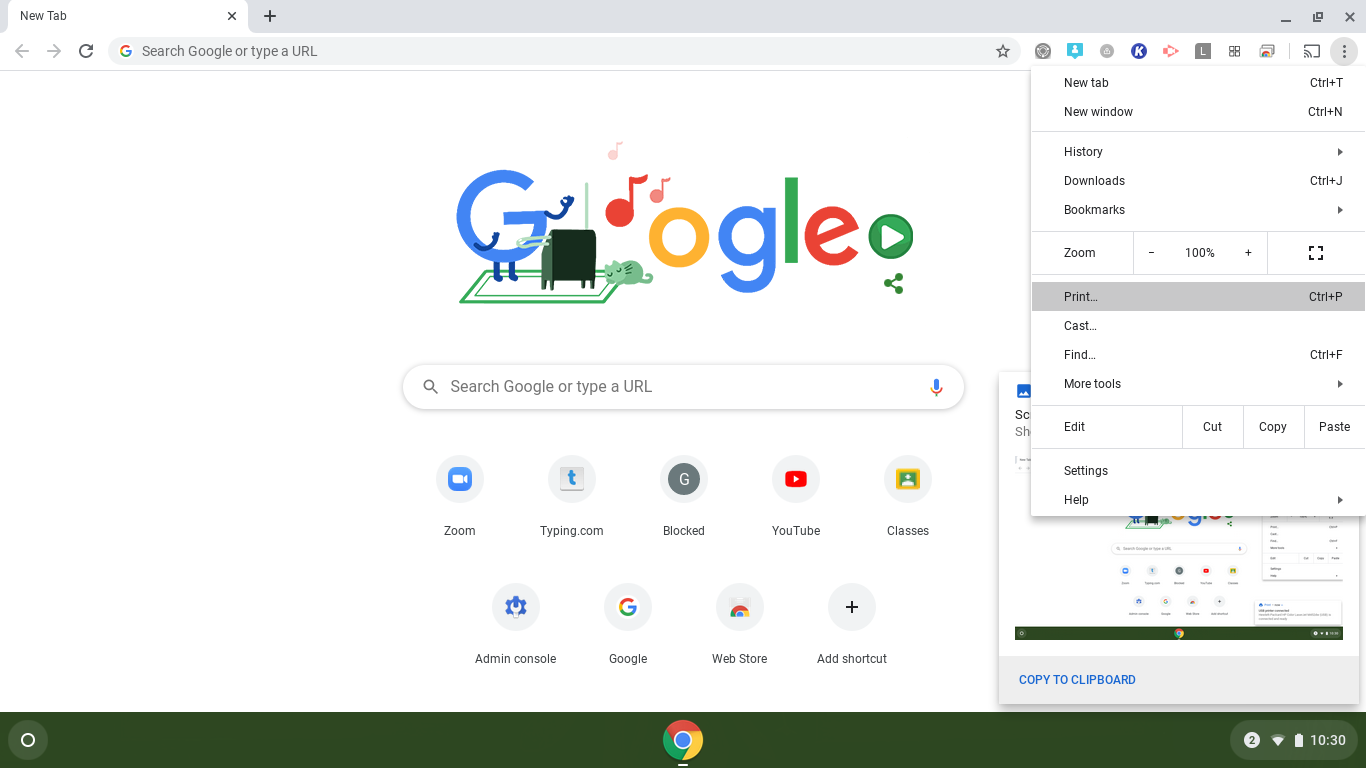Click the notification count badge
1366x768 pixels.
pyautogui.click(x=1251, y=740)
